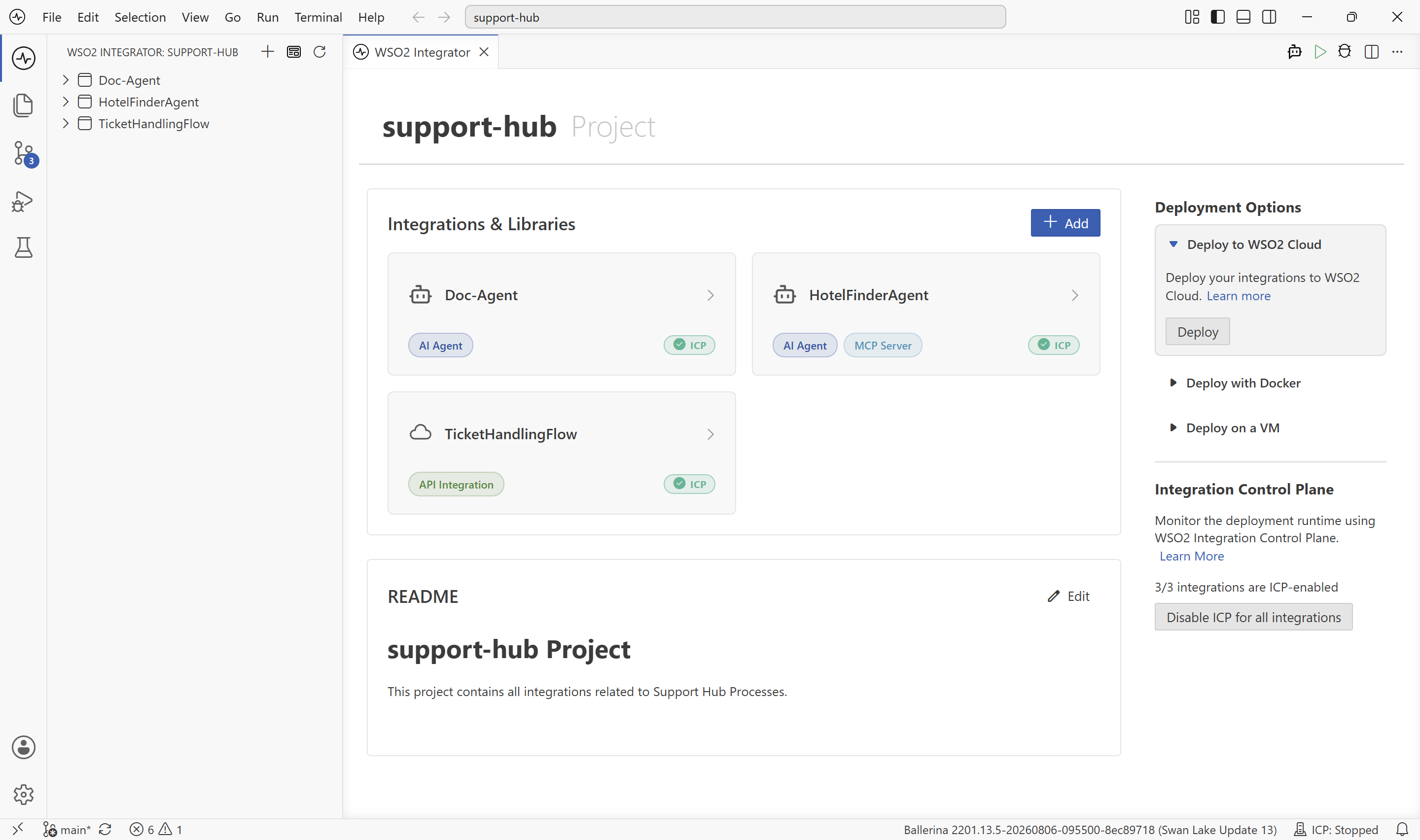The width and height of the screenshot is (1420, 840).
Task: Open Source Control with 3 changes
Action: click(24, 153)
